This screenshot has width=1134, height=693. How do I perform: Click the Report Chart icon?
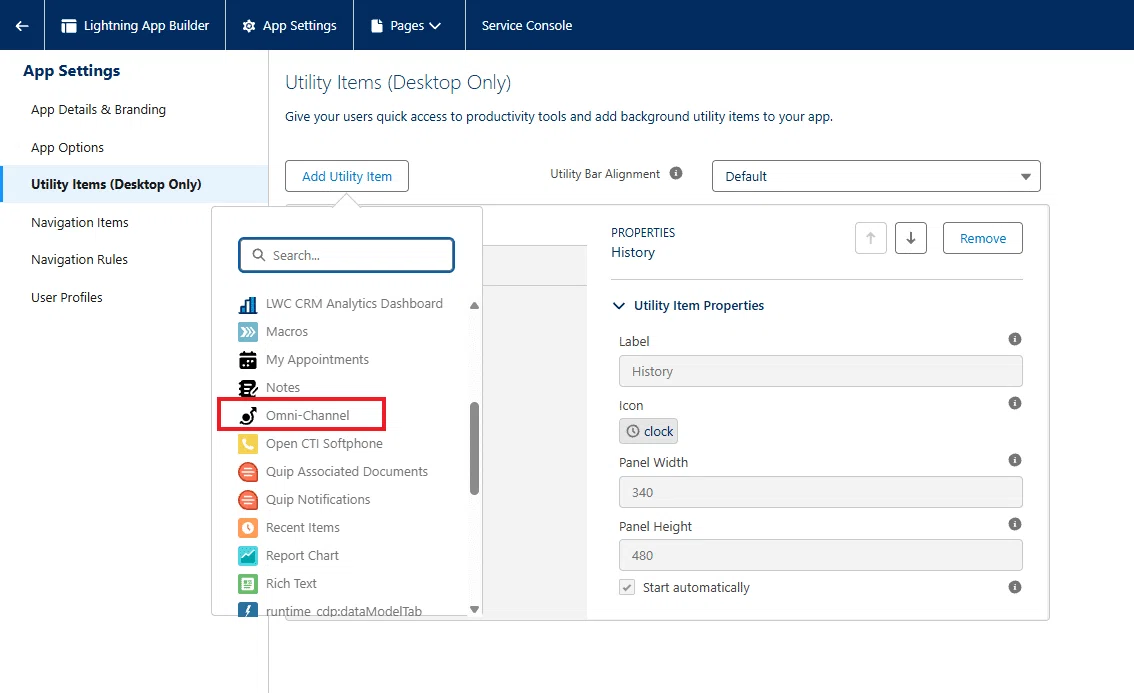point(248,556)
